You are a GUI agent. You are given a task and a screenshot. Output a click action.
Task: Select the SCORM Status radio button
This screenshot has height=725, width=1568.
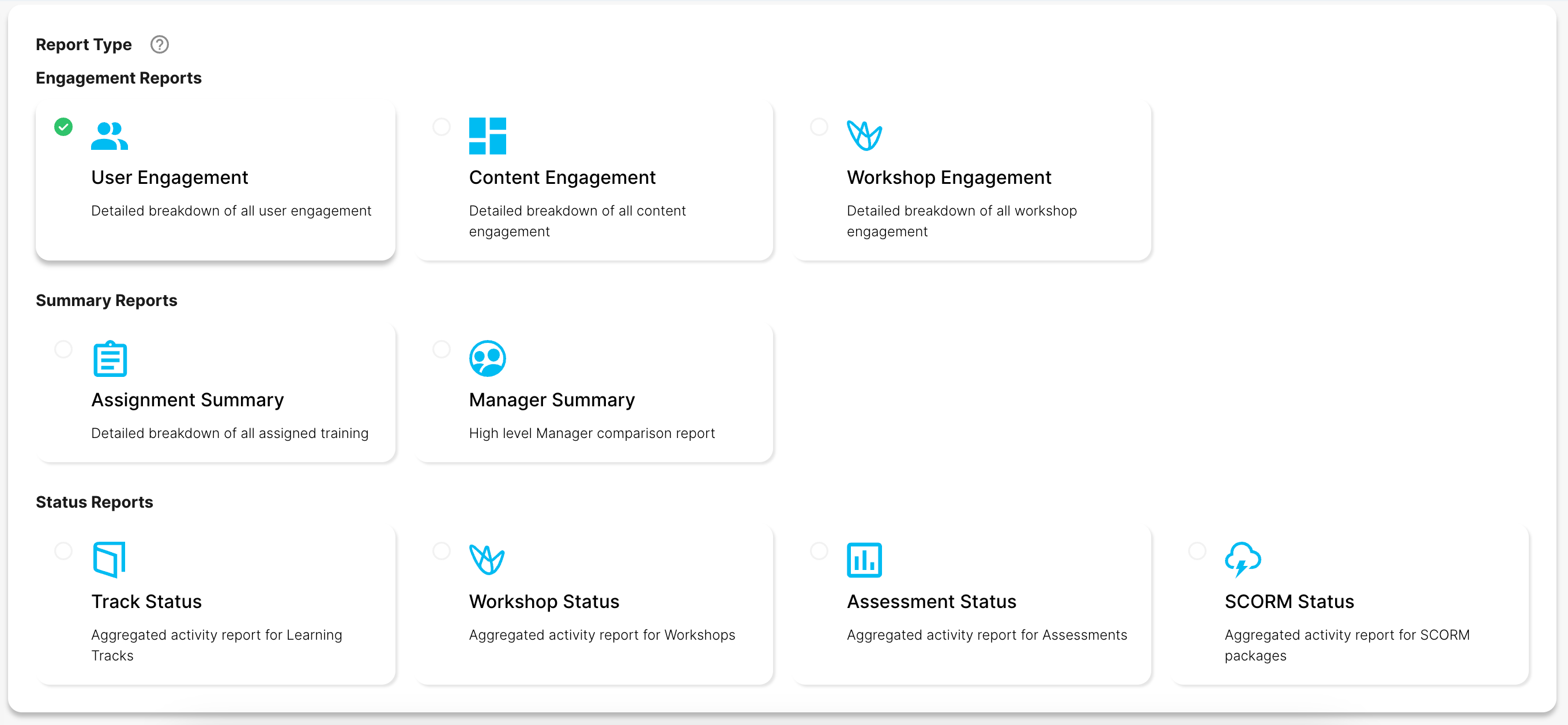1197,551
